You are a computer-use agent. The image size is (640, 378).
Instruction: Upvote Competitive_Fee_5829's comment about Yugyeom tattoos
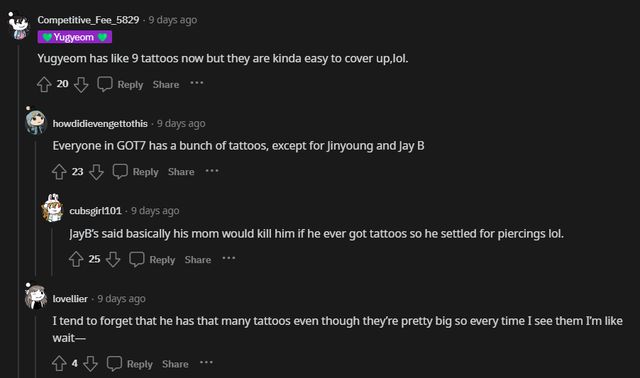[44, 84]
